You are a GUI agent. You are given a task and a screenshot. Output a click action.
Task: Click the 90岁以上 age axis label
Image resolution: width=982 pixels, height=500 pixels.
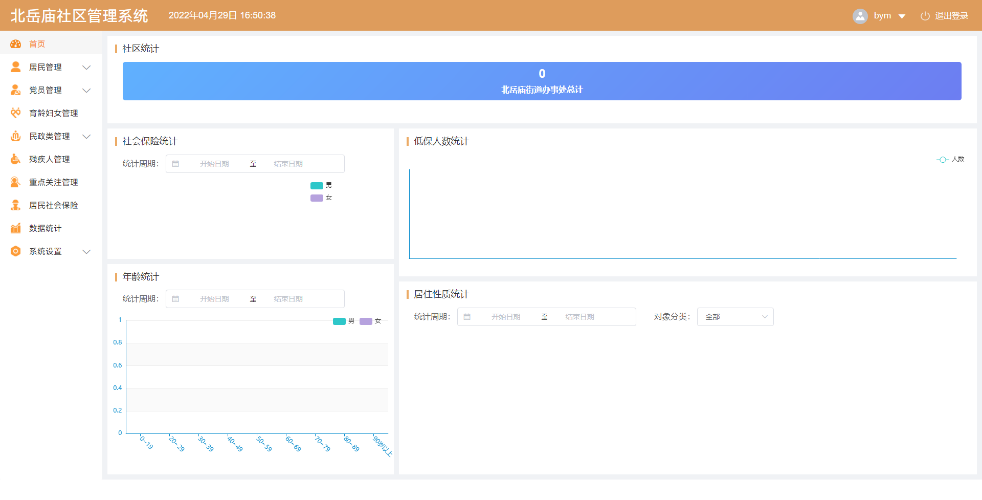pos(383,445)
